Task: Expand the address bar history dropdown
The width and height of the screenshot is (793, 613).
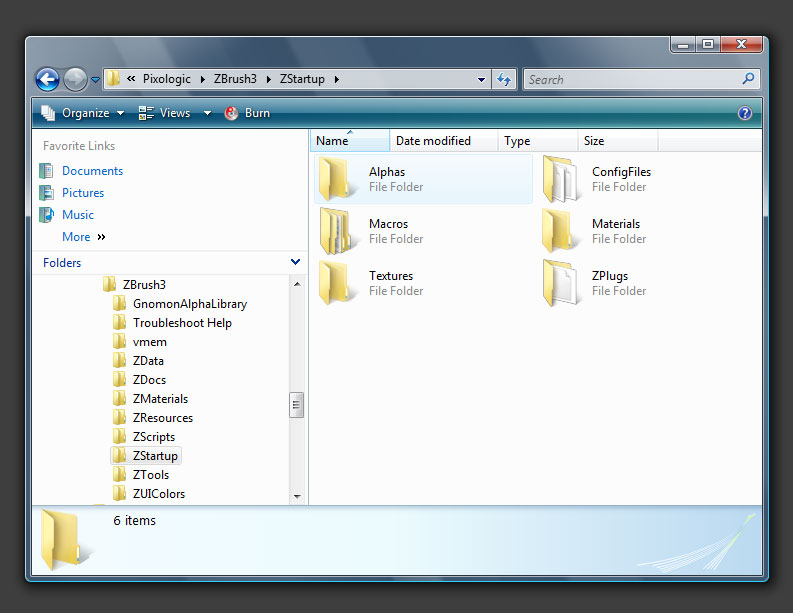Action: 481,80
